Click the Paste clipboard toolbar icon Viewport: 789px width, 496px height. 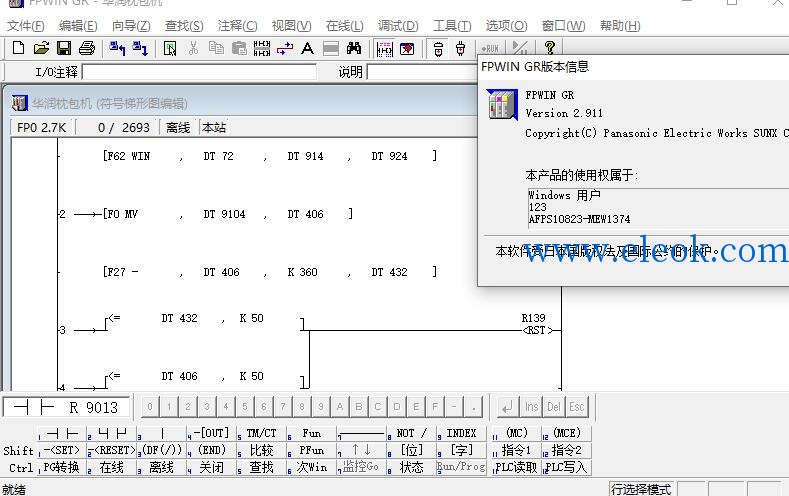coord(239,48)
